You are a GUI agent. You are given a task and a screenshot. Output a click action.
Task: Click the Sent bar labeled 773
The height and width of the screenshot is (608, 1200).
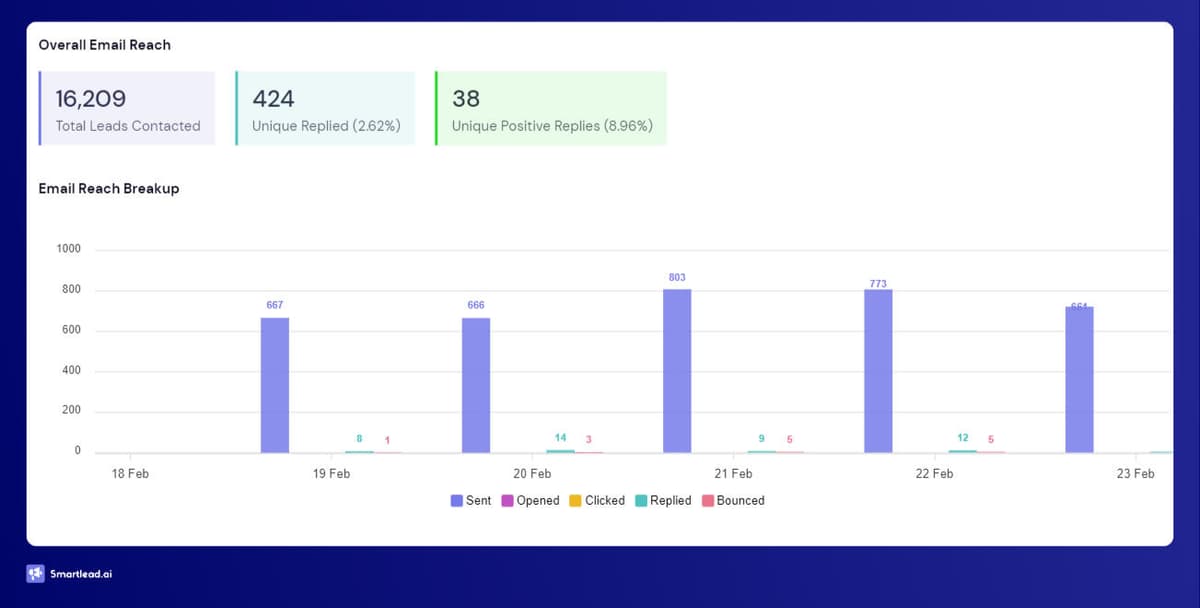tap(878, 371)
